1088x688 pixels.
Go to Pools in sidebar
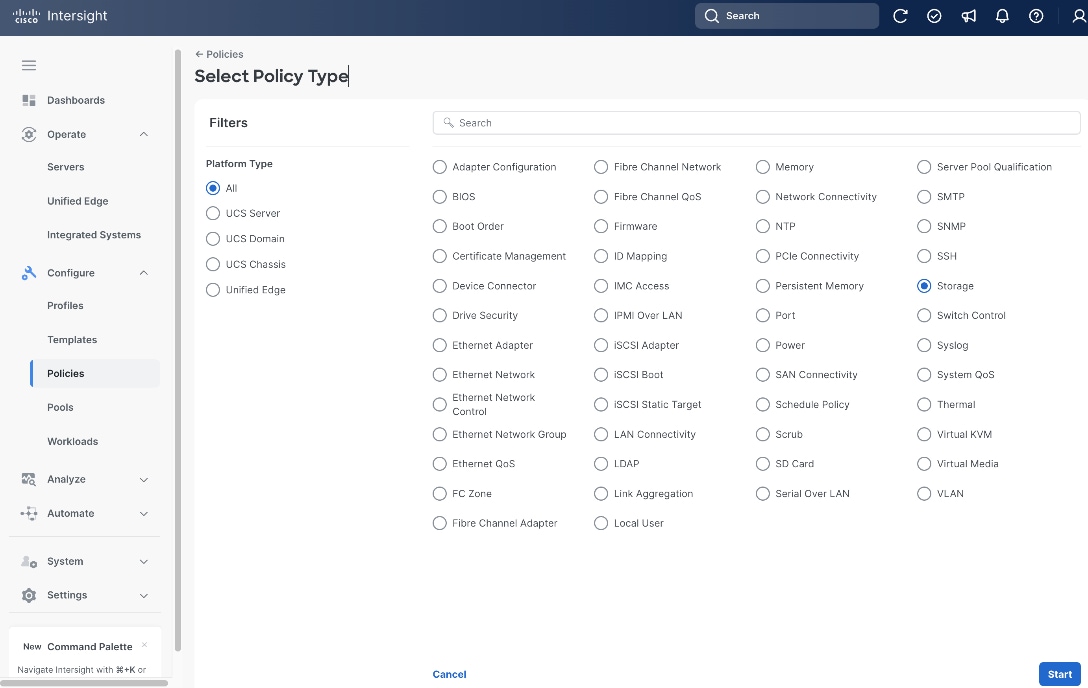tap(60, 408)
